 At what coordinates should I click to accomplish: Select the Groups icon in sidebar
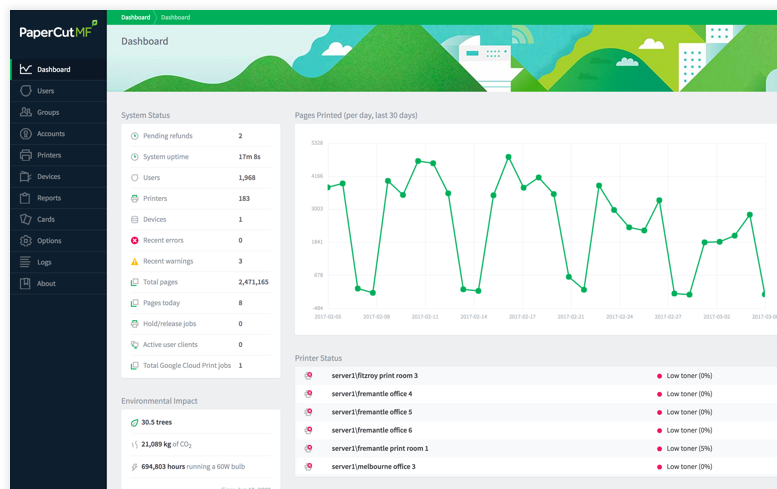[25, 112]
